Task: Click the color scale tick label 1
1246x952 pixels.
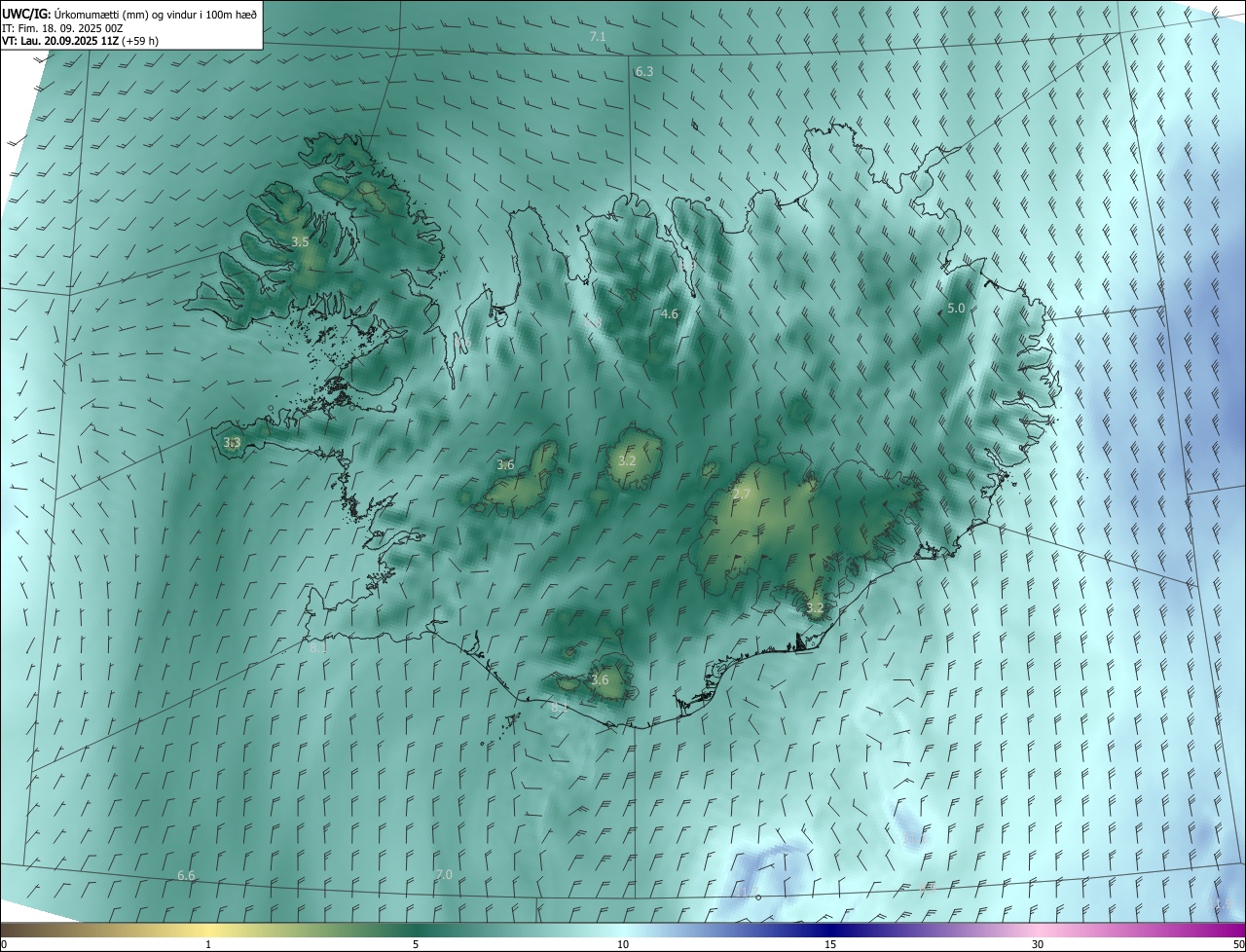Action: [208, 944]
